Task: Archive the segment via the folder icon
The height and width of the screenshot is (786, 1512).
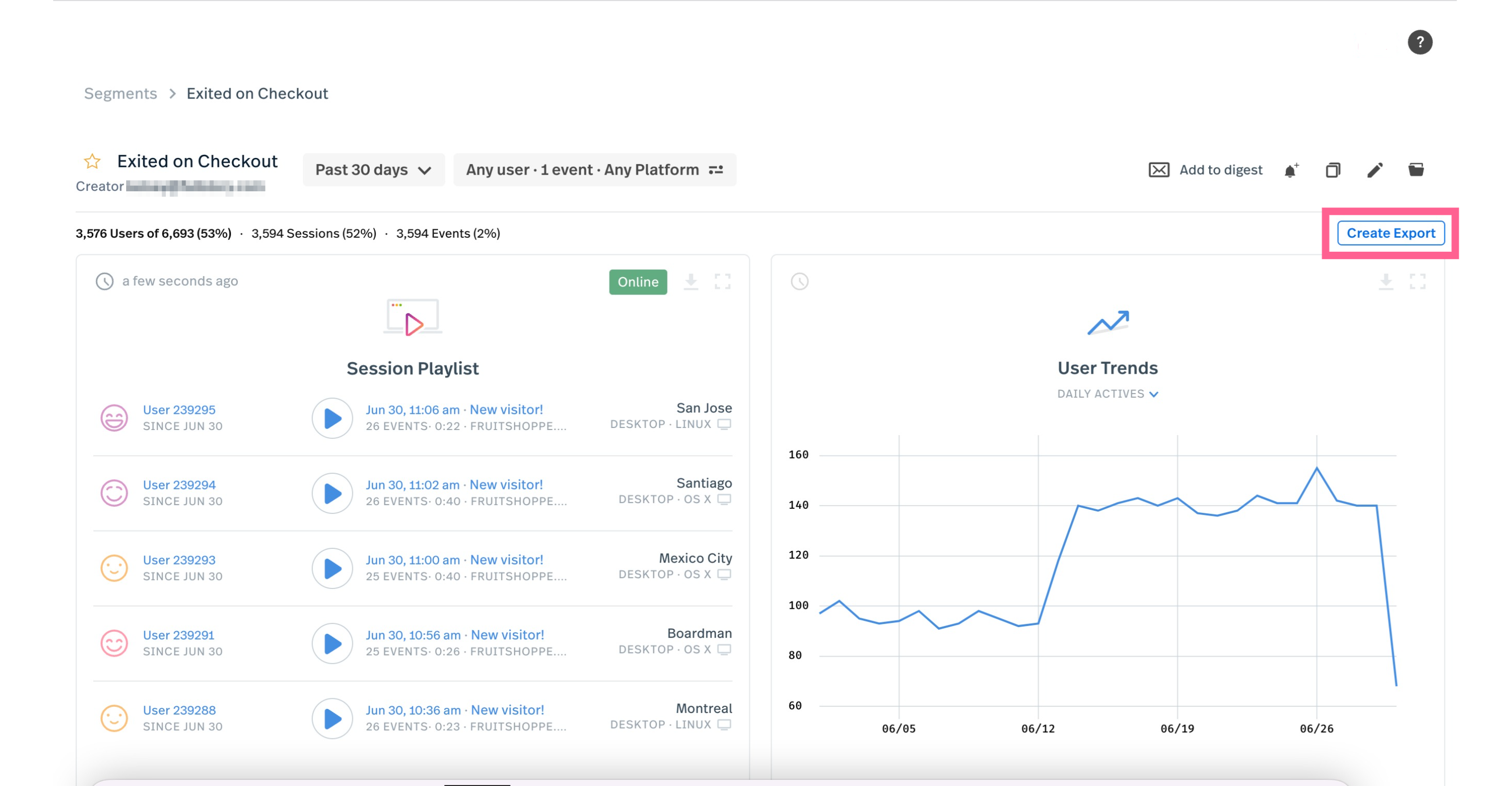Action: coord(1416,170)
